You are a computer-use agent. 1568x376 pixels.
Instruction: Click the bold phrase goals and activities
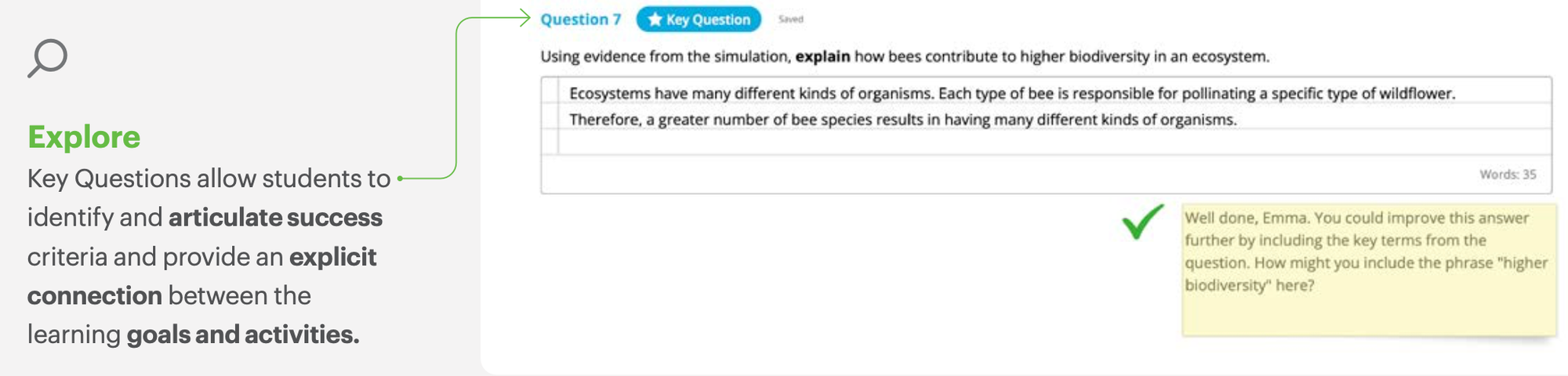click(243, 334)
